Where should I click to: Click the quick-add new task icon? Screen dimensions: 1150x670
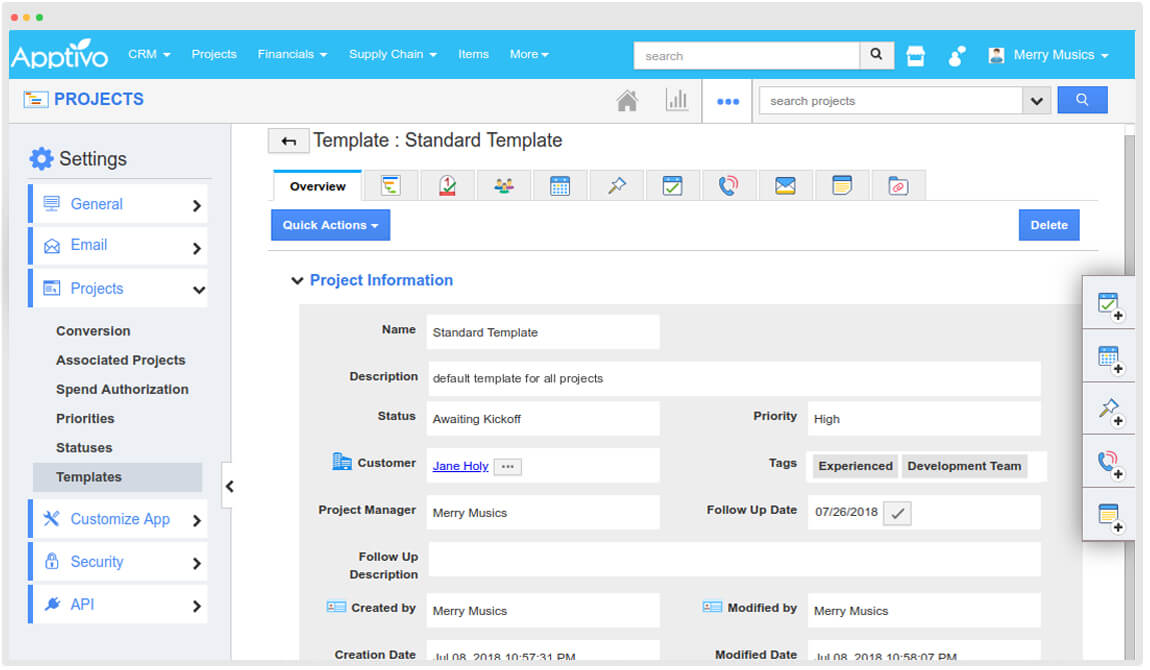point(1108,303)
